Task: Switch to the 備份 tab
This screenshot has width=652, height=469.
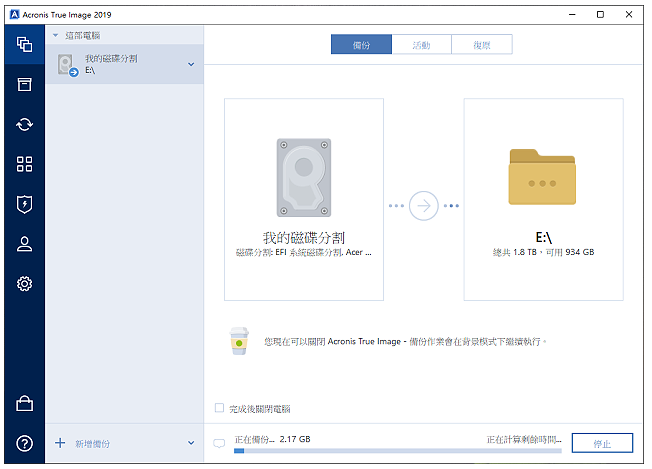Action: tap(361, 44)
